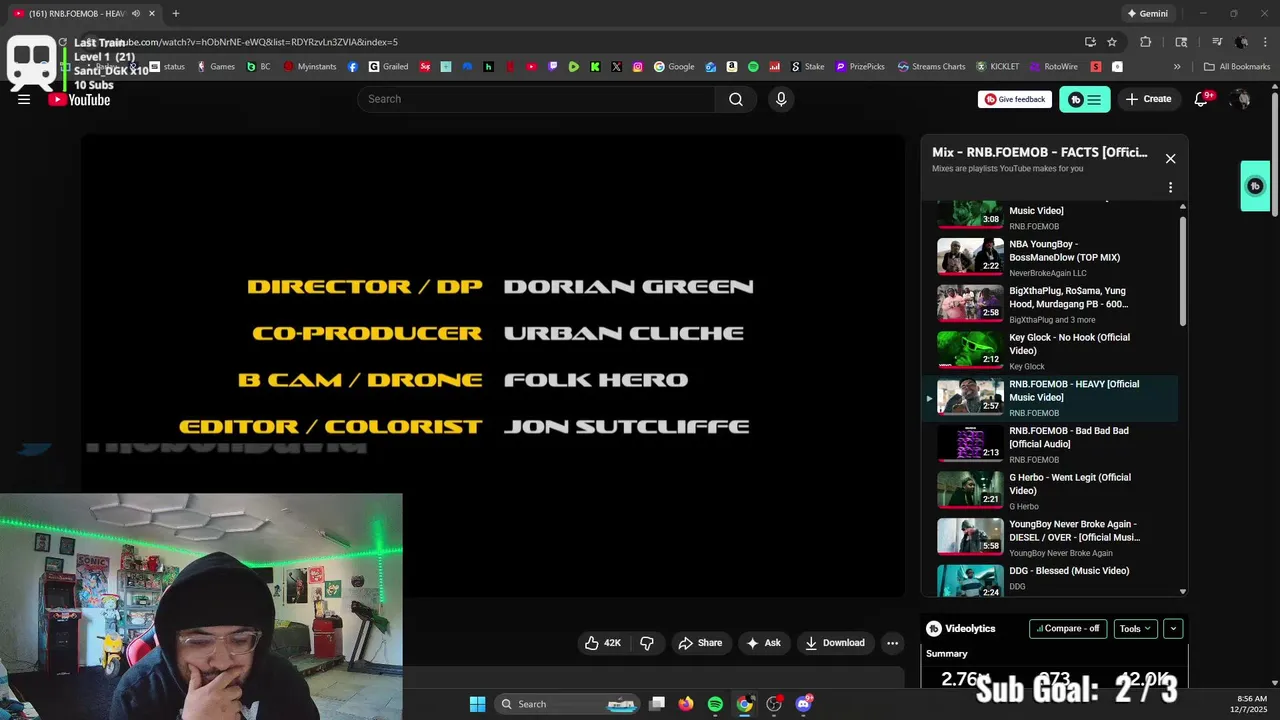This screenshot has width=1280, height=720.
Task: Like the video (42K)
Action: tap(604, 643)
